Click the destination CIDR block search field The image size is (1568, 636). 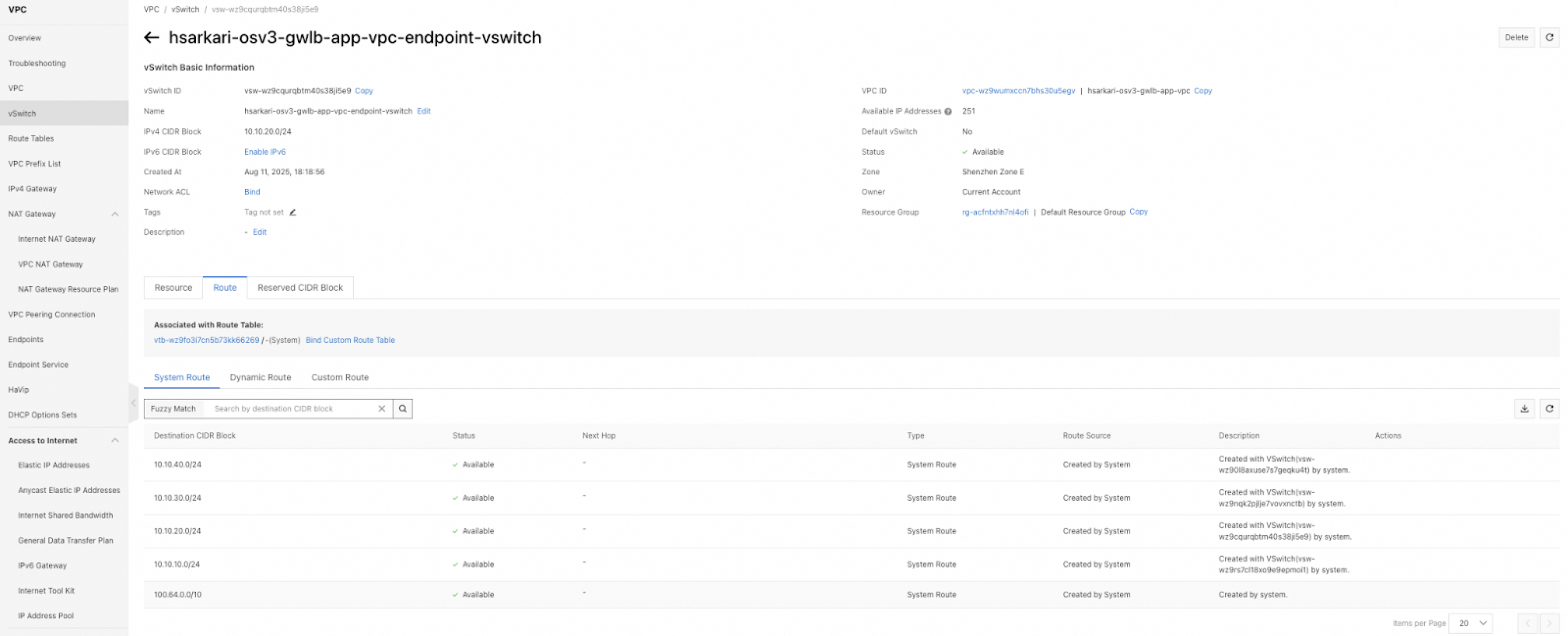click(x=292, y=409)
